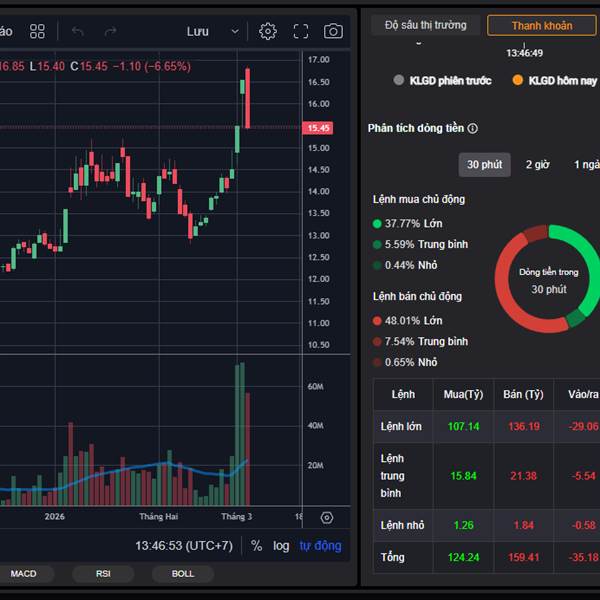Toggle KLGD hôm nay orange legend dot
Screen dimensions: 600x600
[517, 80]
